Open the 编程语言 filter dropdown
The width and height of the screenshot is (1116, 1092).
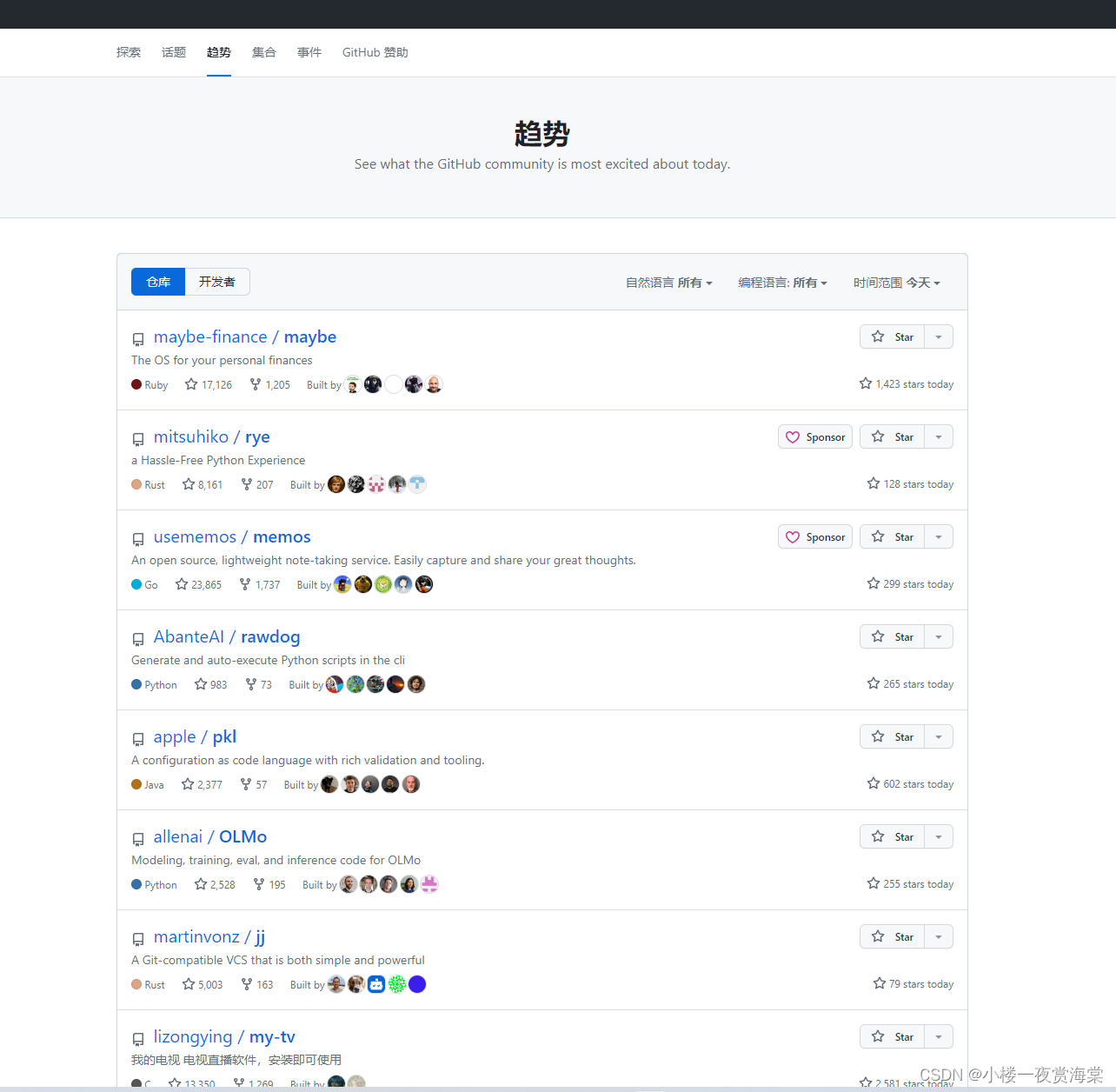(x=782, y=283)
